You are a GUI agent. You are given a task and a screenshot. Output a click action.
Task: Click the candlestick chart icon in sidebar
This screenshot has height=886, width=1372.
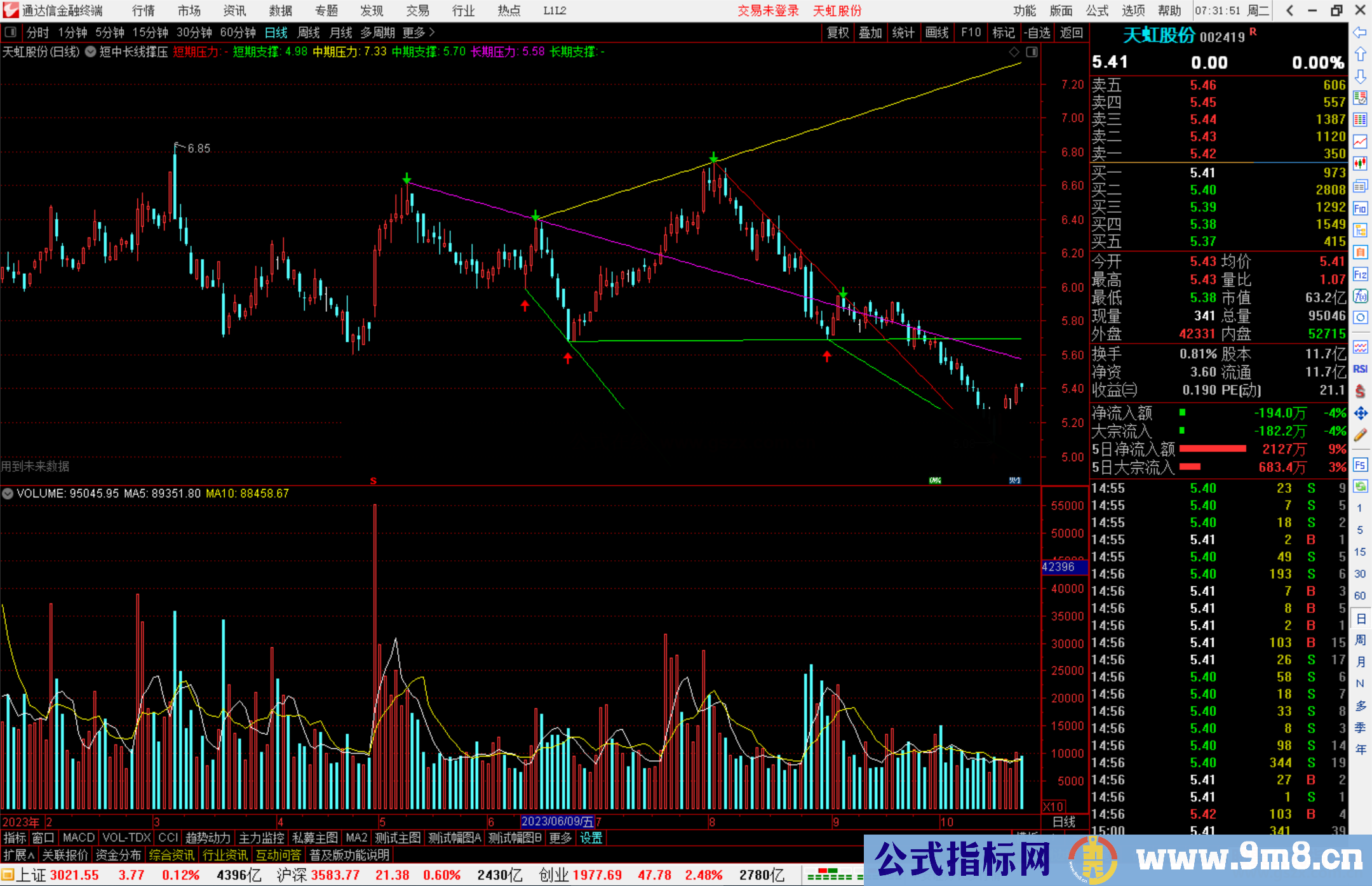(x=1360, y=163)
